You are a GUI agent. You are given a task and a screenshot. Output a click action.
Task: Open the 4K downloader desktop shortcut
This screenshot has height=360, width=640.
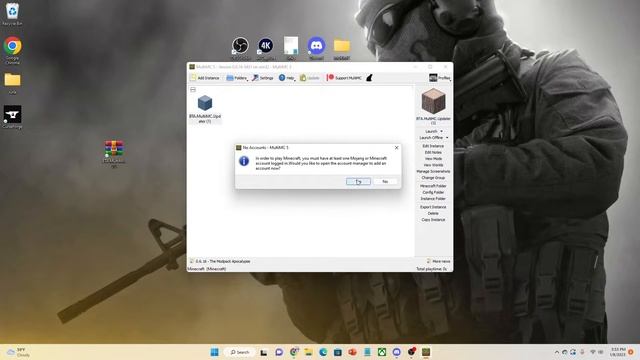[x=266, y=48]
